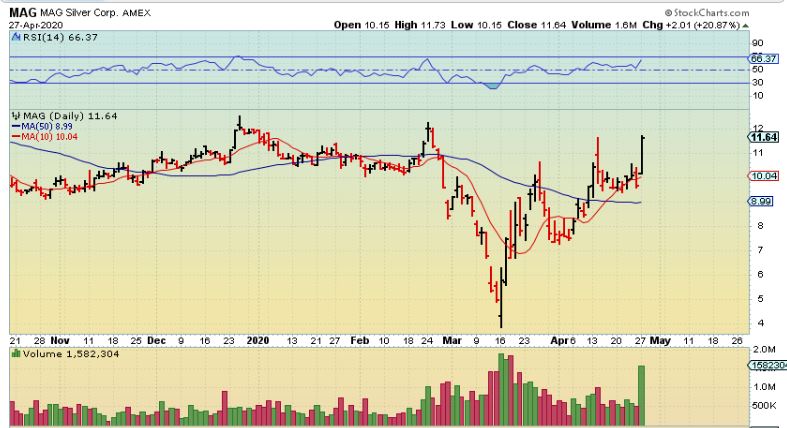Click the mid-March price bar with lowest low
The width and height of the screenshot is (787, 428).
point(500,297)
